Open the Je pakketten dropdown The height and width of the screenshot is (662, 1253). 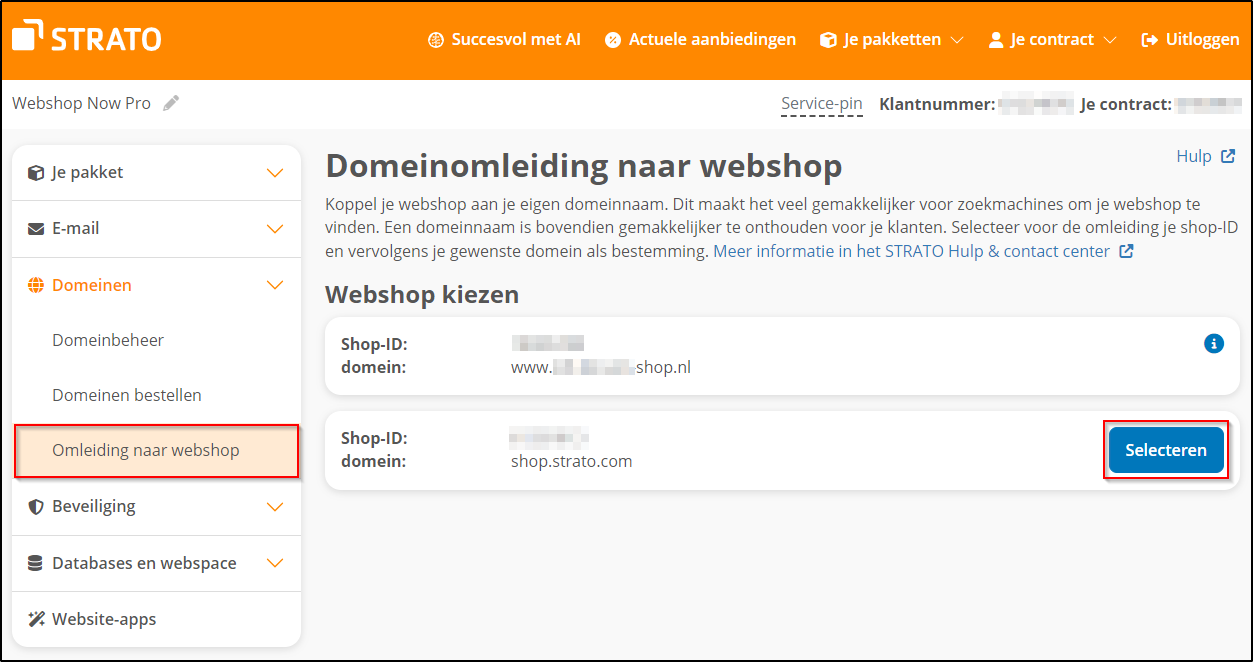click(x=889, y=39)
